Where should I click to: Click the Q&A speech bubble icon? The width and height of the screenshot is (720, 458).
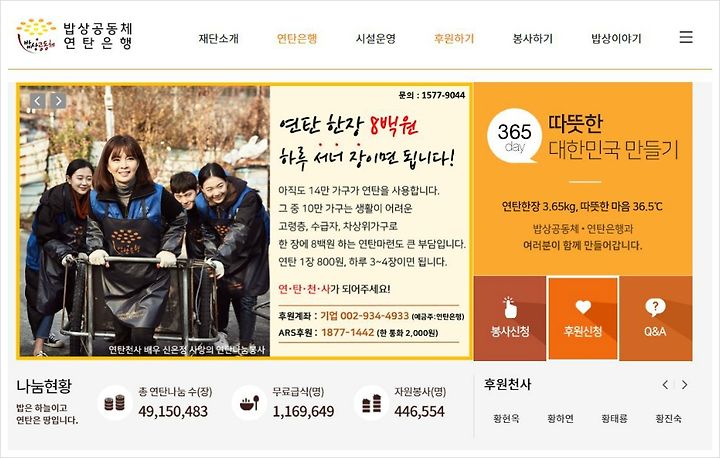(x=655, y=307)
